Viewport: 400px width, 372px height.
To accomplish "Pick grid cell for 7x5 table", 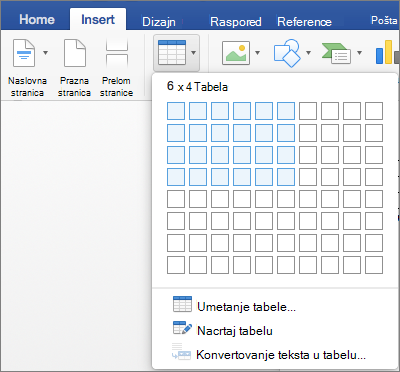I will click(308, 199).
